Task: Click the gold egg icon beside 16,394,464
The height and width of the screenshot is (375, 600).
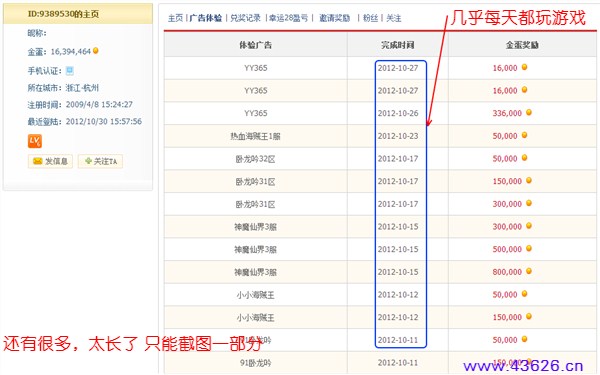Action: [x=96, y=51]
